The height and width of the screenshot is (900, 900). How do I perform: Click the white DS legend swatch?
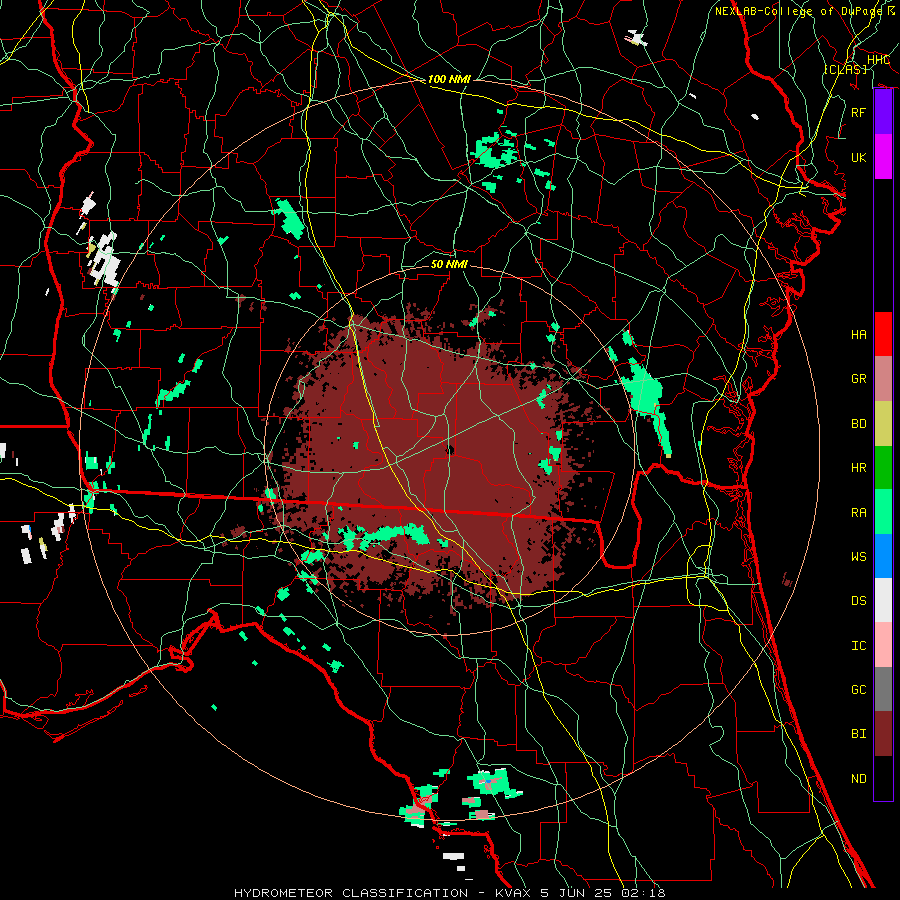(x=883, y=600)
